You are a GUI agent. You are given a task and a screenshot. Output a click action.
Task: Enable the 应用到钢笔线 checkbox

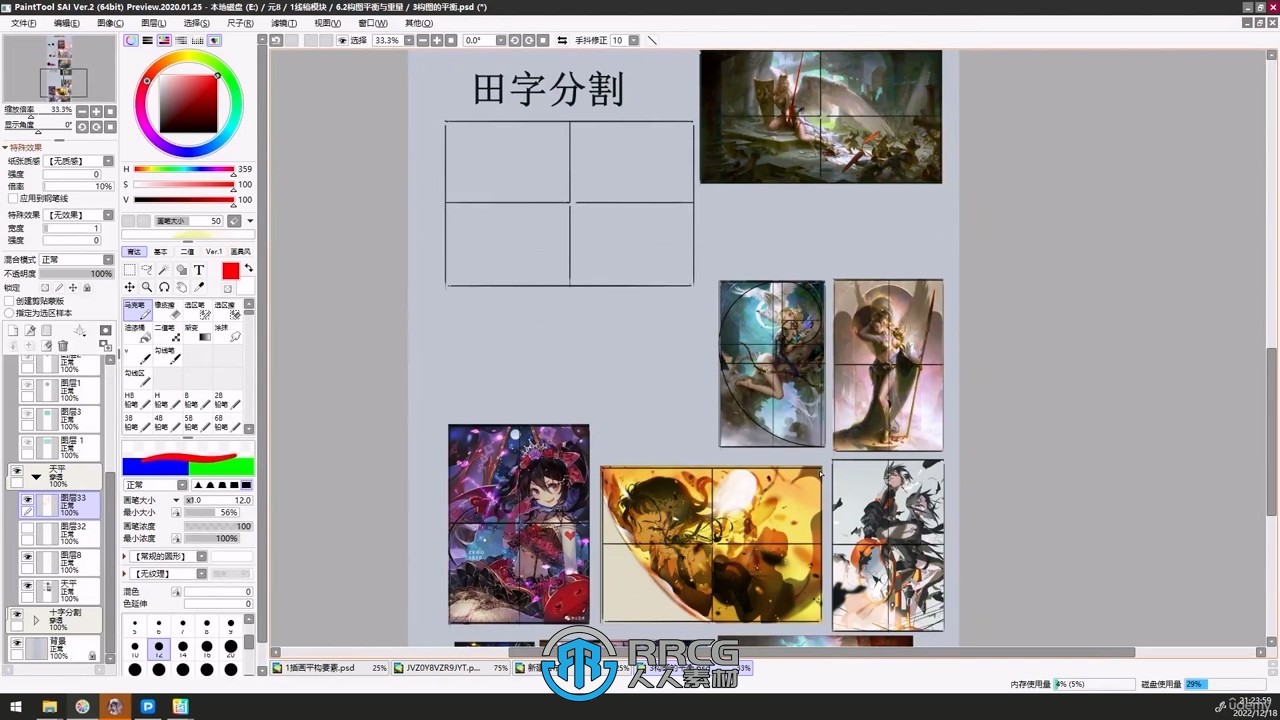click(x=12, y=199)
